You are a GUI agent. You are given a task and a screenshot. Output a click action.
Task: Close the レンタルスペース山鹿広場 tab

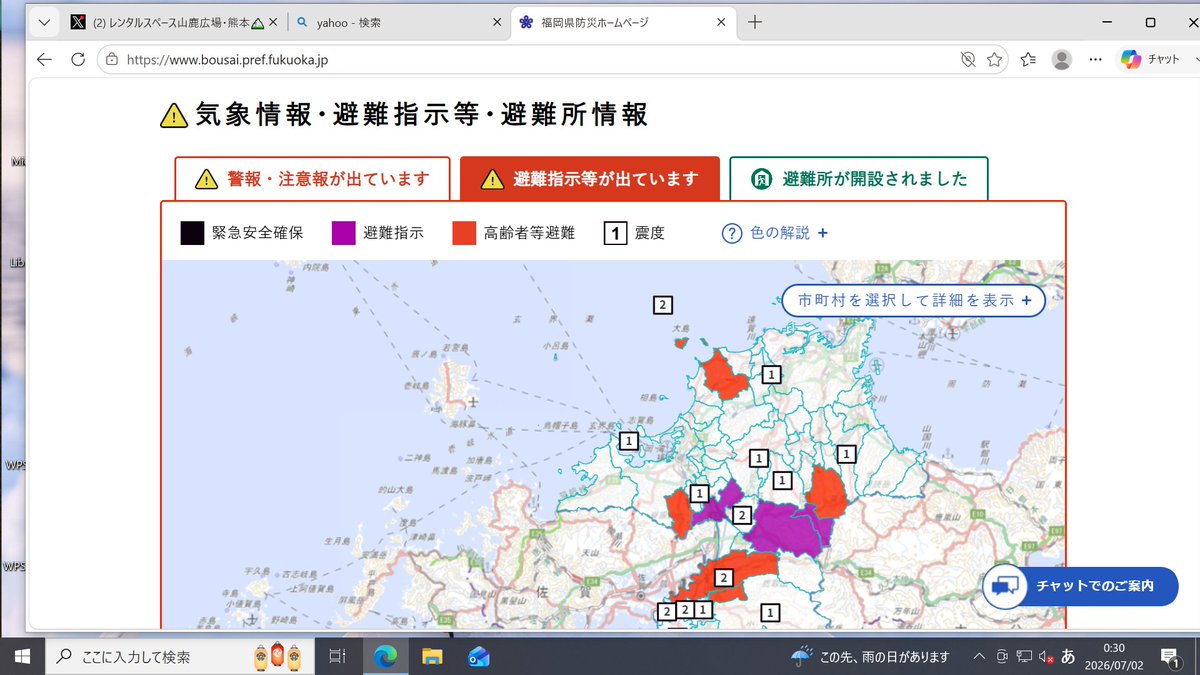point(273,22)
